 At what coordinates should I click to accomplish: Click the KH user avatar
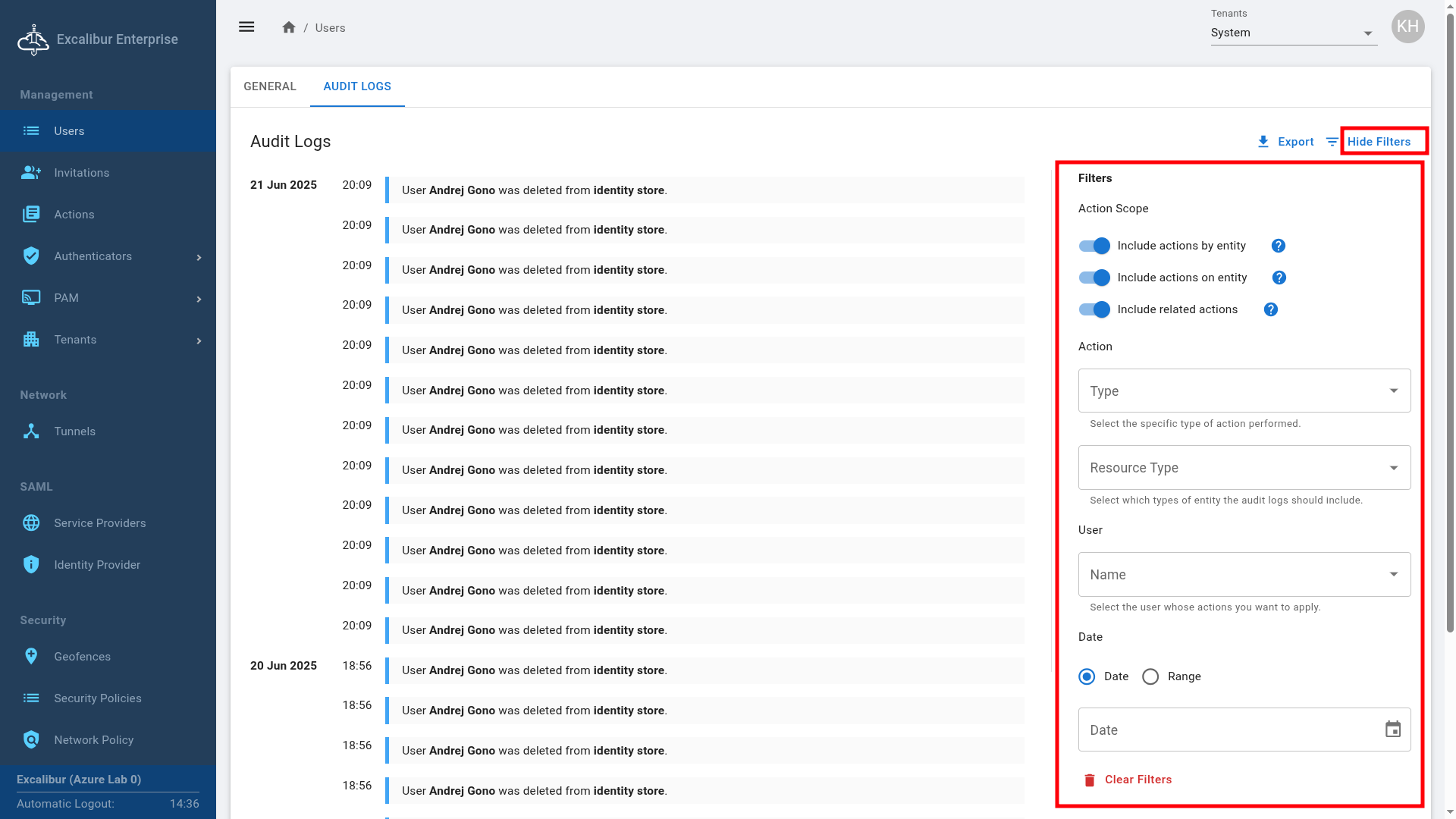coord(1407,27)
